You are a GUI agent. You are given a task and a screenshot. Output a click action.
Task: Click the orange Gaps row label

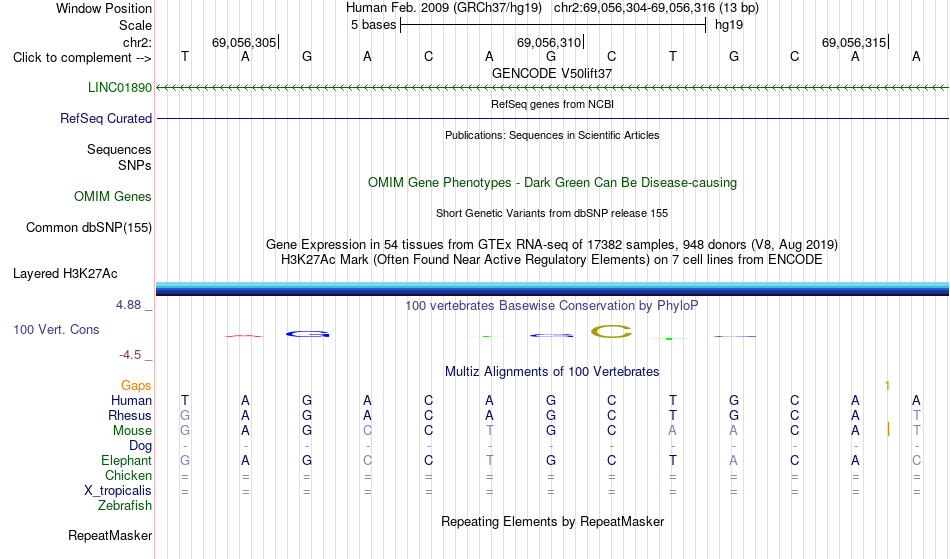click(136, 385)
